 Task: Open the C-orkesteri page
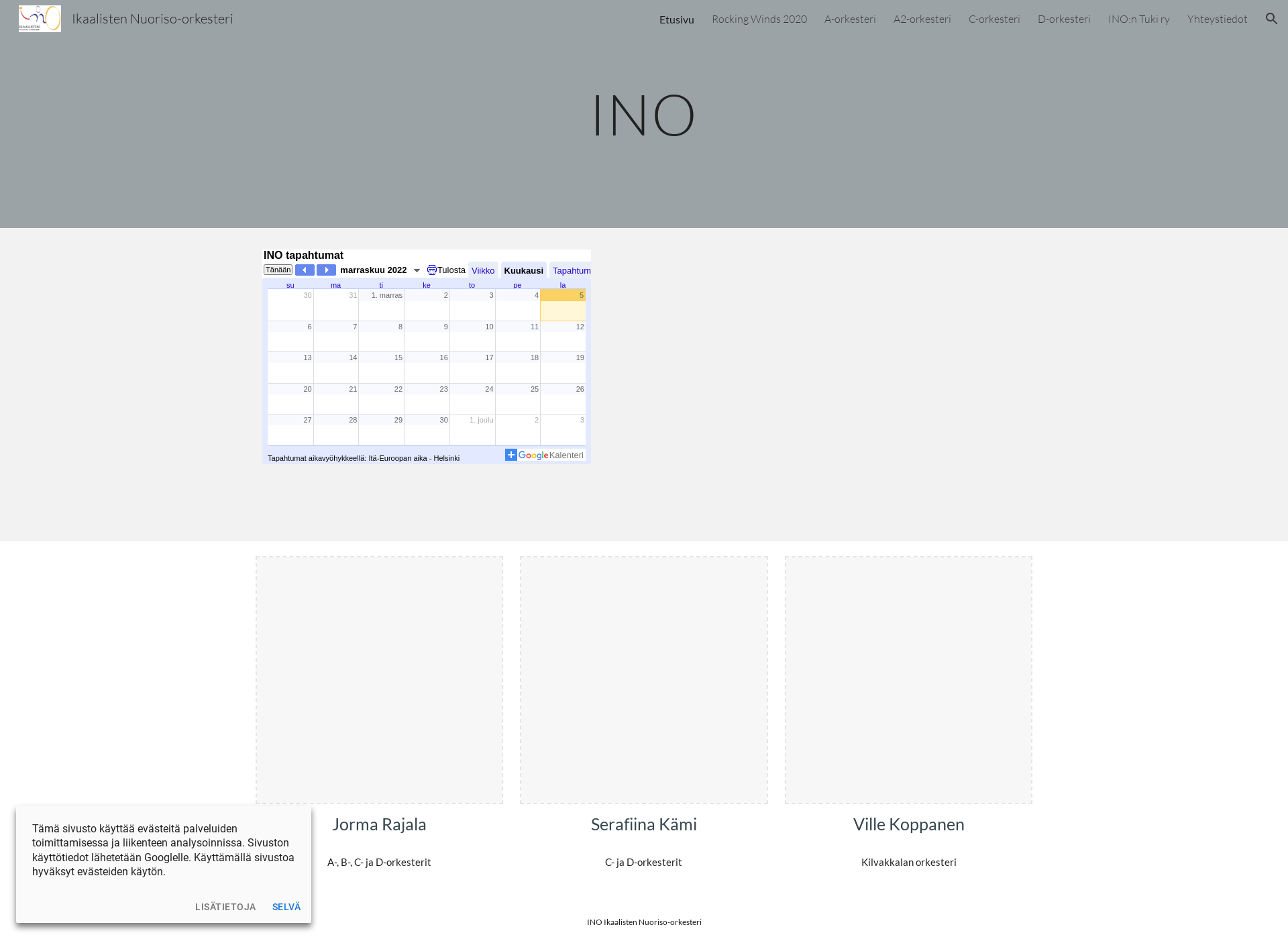(x=994, y=19)
